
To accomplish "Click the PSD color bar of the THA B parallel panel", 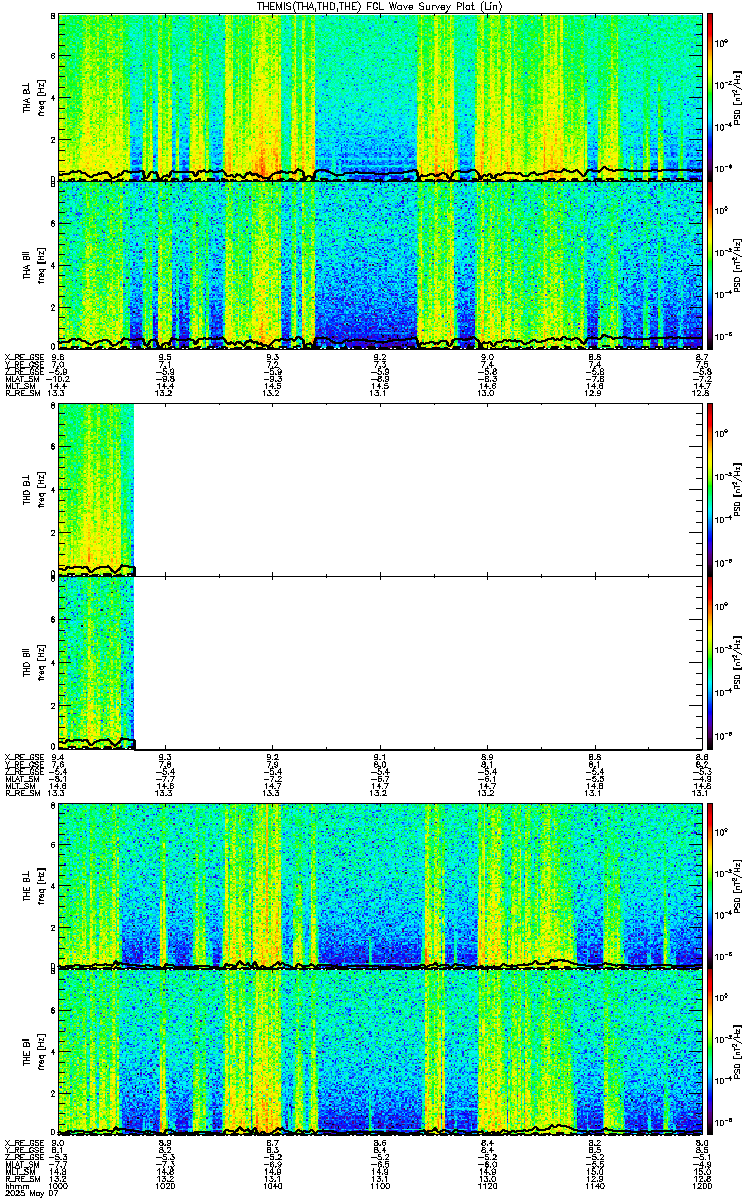I will (711, 264).
